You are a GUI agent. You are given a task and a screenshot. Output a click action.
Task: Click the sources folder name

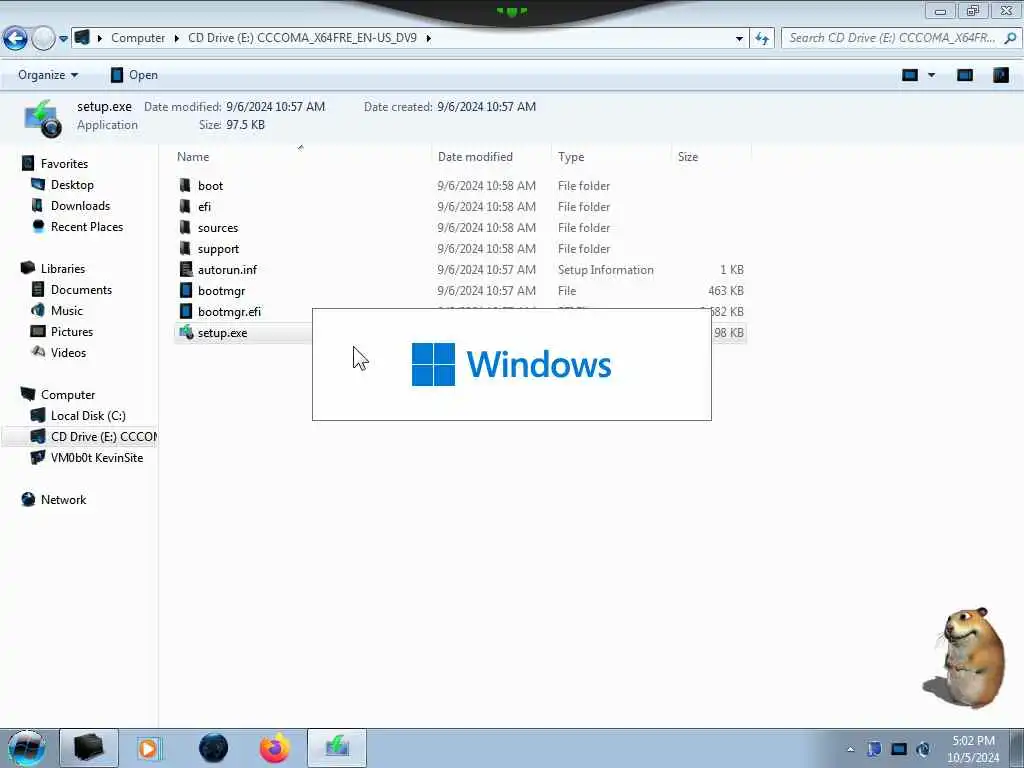point(218,228)
